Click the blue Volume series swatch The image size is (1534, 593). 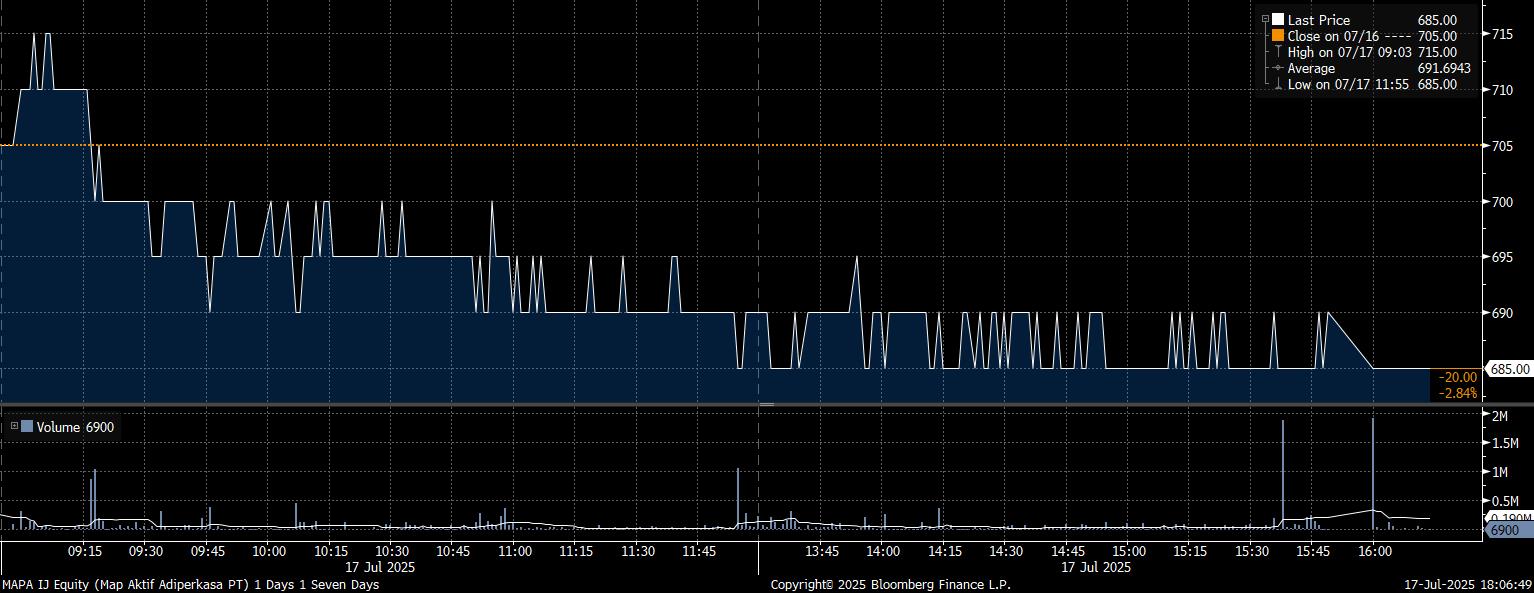tap(27, 427)
